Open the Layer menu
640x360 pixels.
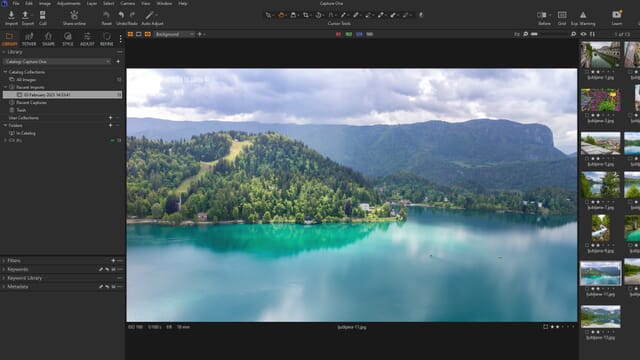(92, 3)
